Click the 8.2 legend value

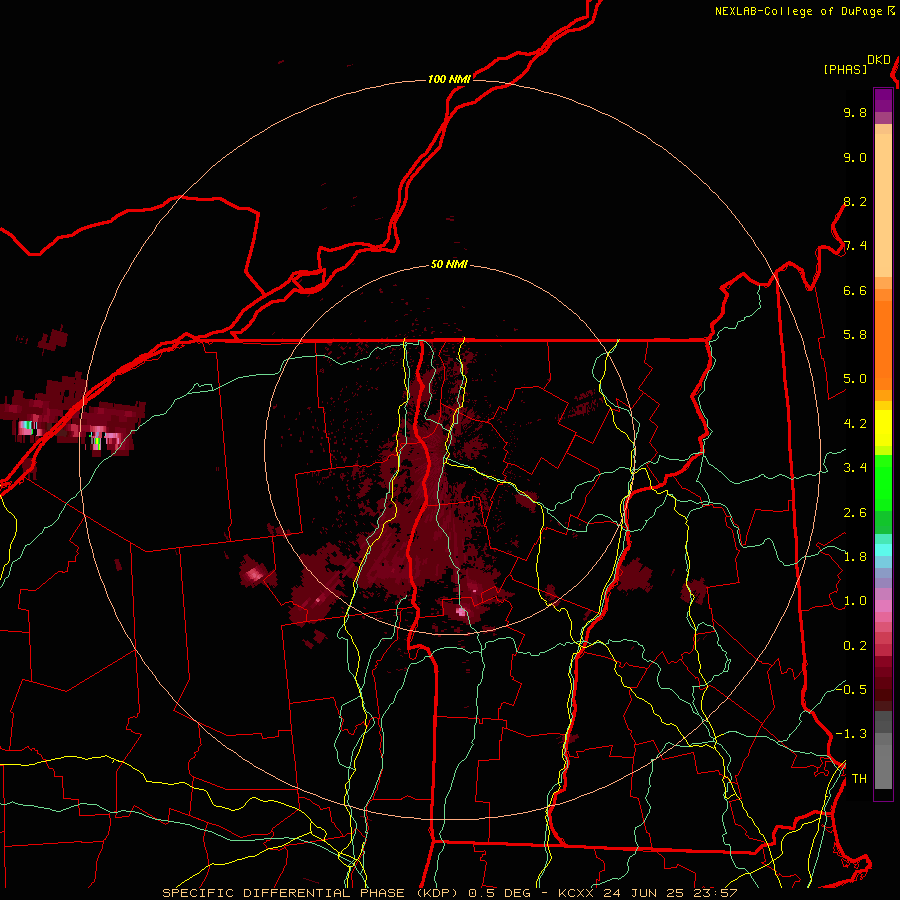click(855, 202)
